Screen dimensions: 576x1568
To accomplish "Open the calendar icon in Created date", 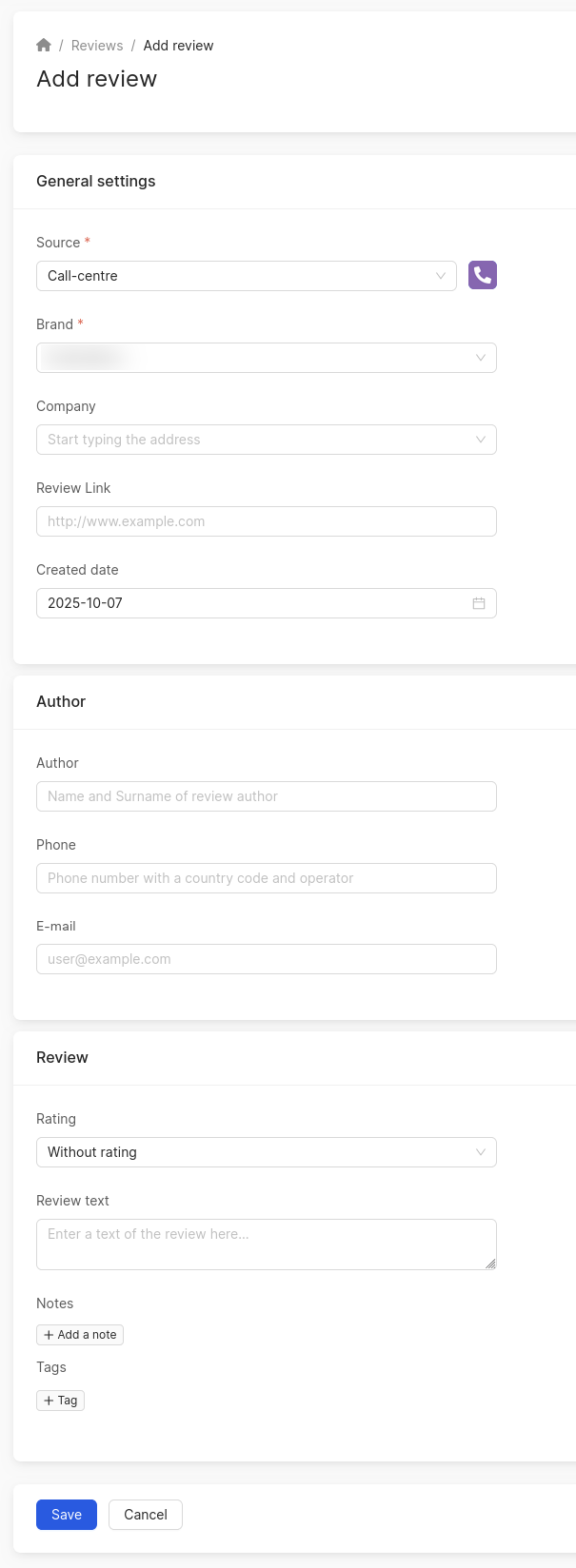I will 479,603.
